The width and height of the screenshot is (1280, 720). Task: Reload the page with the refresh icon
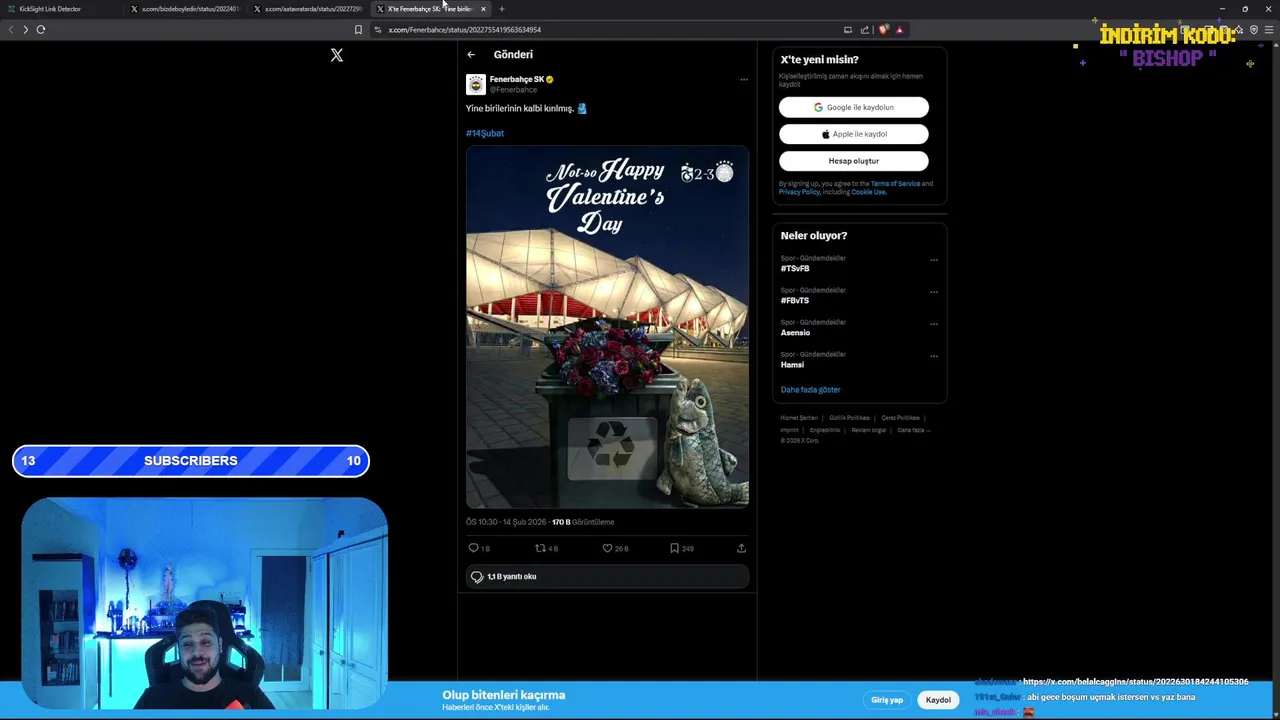(41, 30)
